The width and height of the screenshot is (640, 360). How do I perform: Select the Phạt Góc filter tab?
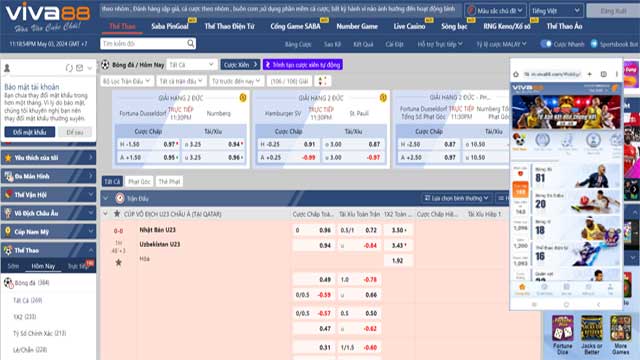(139, 182)
